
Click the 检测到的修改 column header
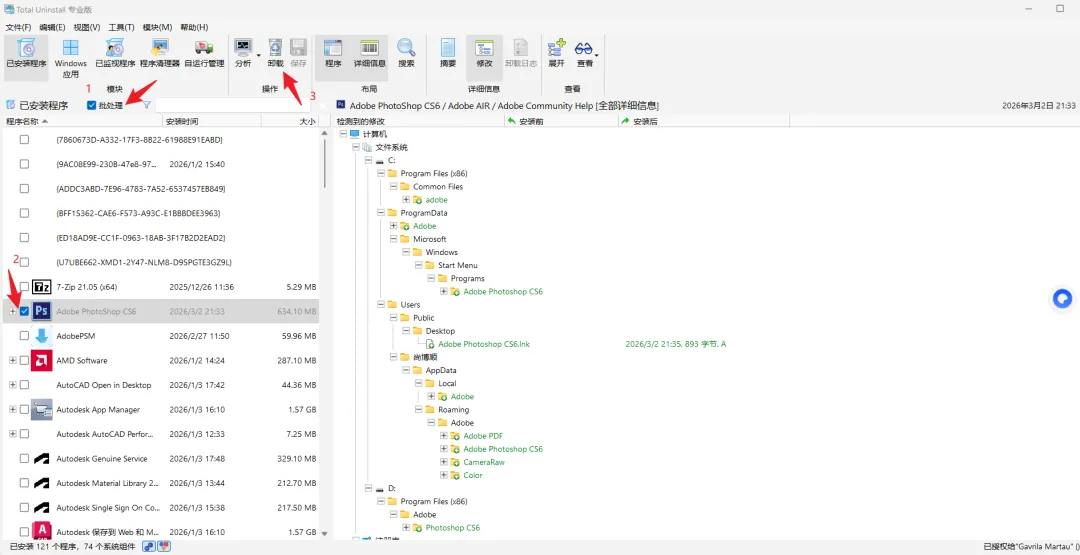419,121
